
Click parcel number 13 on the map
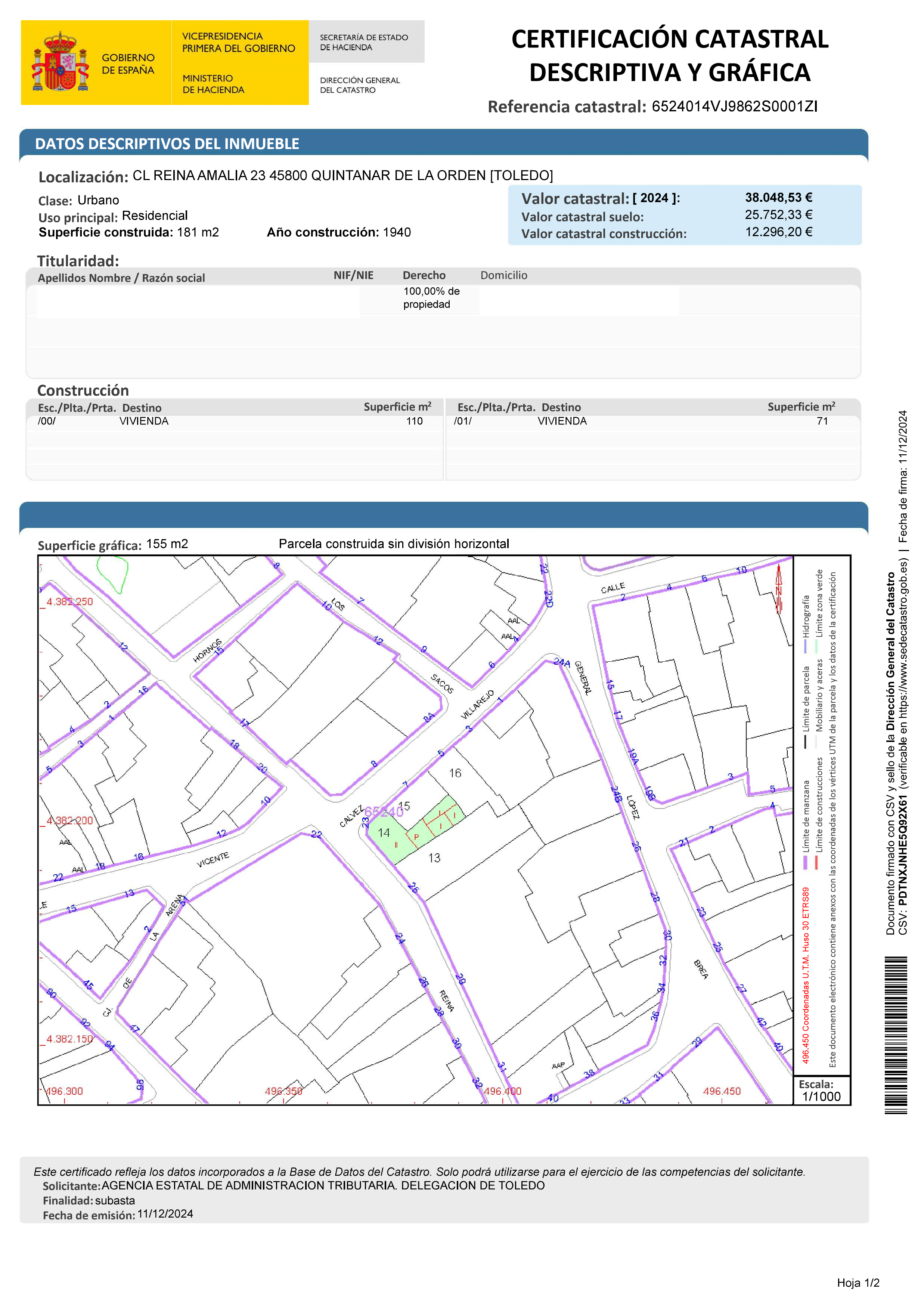434,858
